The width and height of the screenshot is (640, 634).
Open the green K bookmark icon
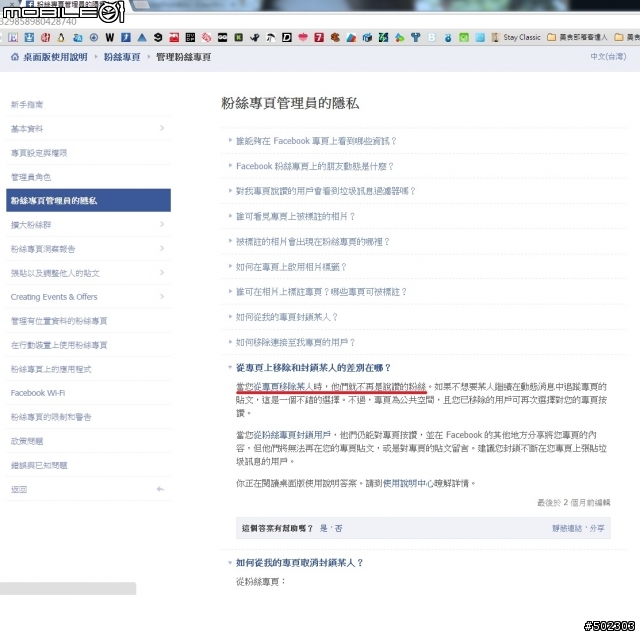[238, 38]
